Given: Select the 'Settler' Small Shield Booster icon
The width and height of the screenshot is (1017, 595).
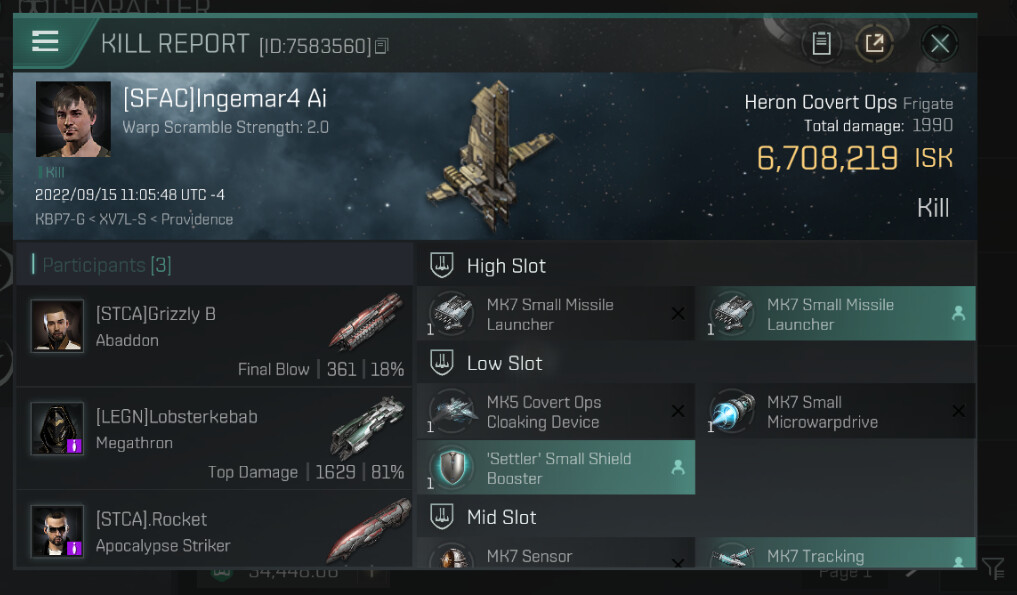Looking at the screenshot, I should click(x=452, y=468).
